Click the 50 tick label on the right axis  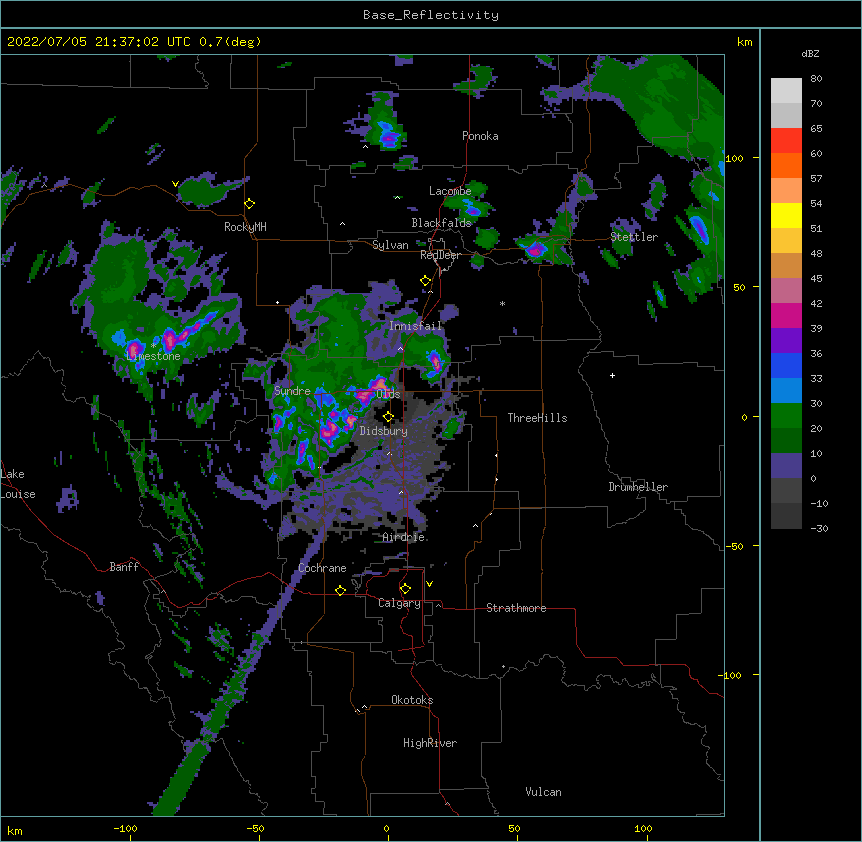click(x=739, y=287)
